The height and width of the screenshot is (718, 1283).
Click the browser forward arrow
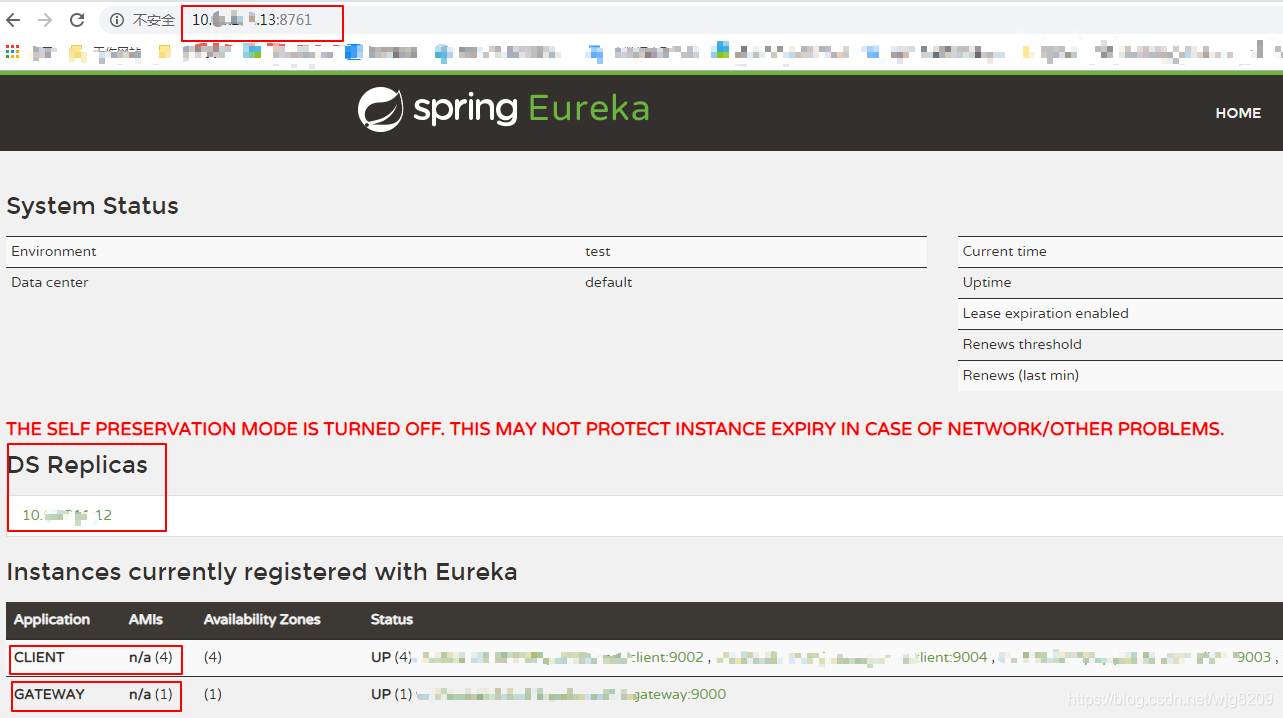point(45,20)
